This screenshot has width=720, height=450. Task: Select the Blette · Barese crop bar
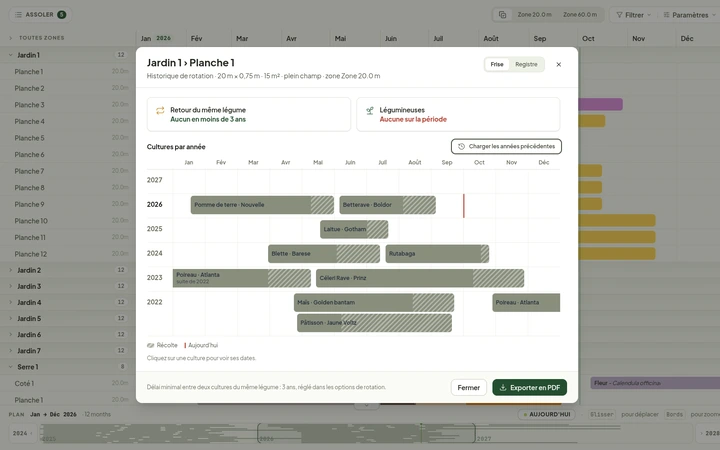[x=324, y=253]
